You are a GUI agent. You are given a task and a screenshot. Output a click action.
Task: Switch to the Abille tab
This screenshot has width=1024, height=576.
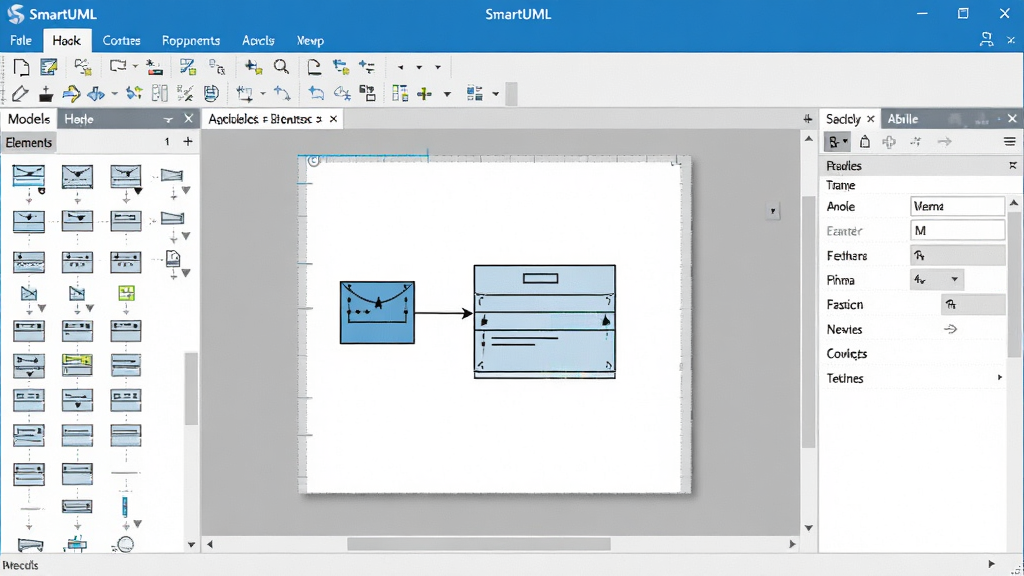903,119
